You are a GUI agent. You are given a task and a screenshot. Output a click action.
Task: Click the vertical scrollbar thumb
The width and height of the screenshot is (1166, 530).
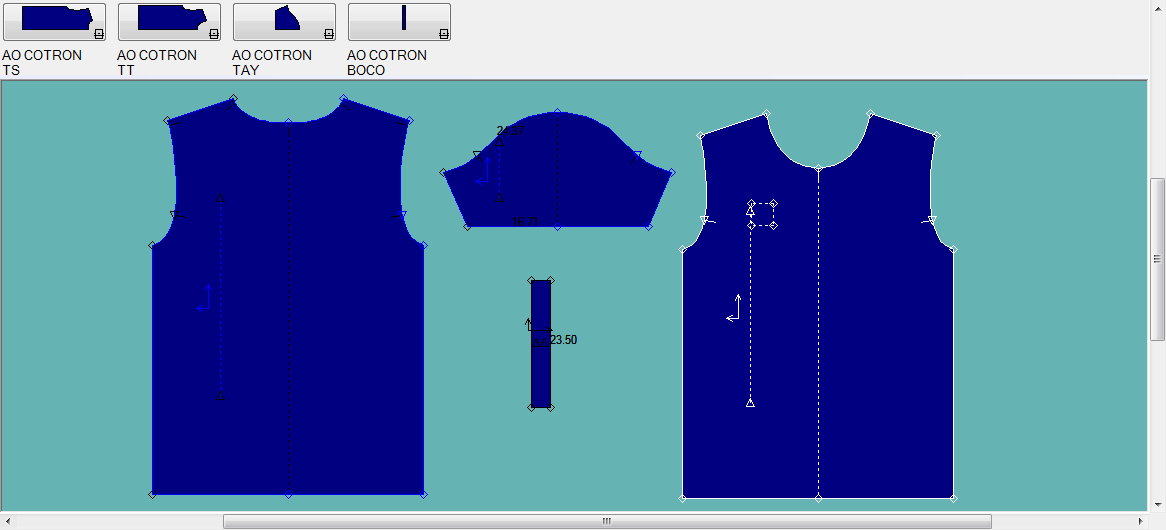coord(1157,259)
